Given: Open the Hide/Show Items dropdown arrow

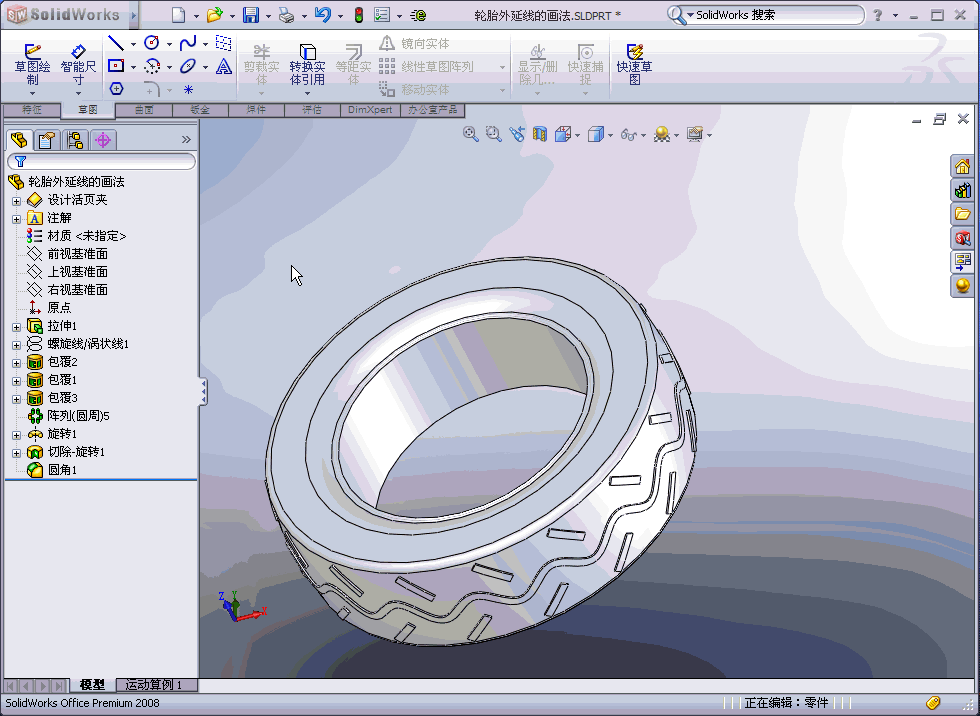Looking at the screenshot, I should pos(643,135).
